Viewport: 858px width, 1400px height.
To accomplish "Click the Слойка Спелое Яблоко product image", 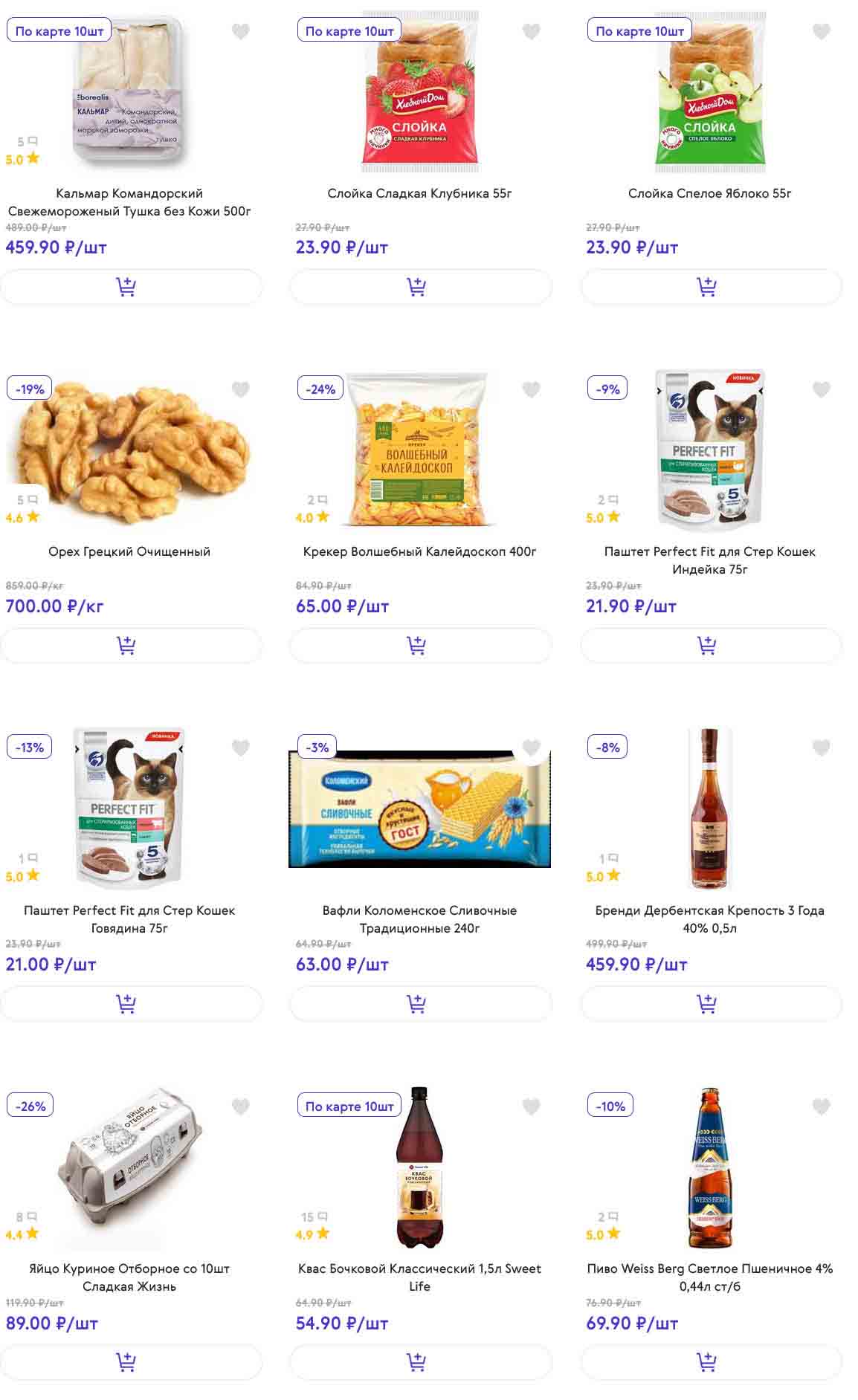I will pos(710,93).
